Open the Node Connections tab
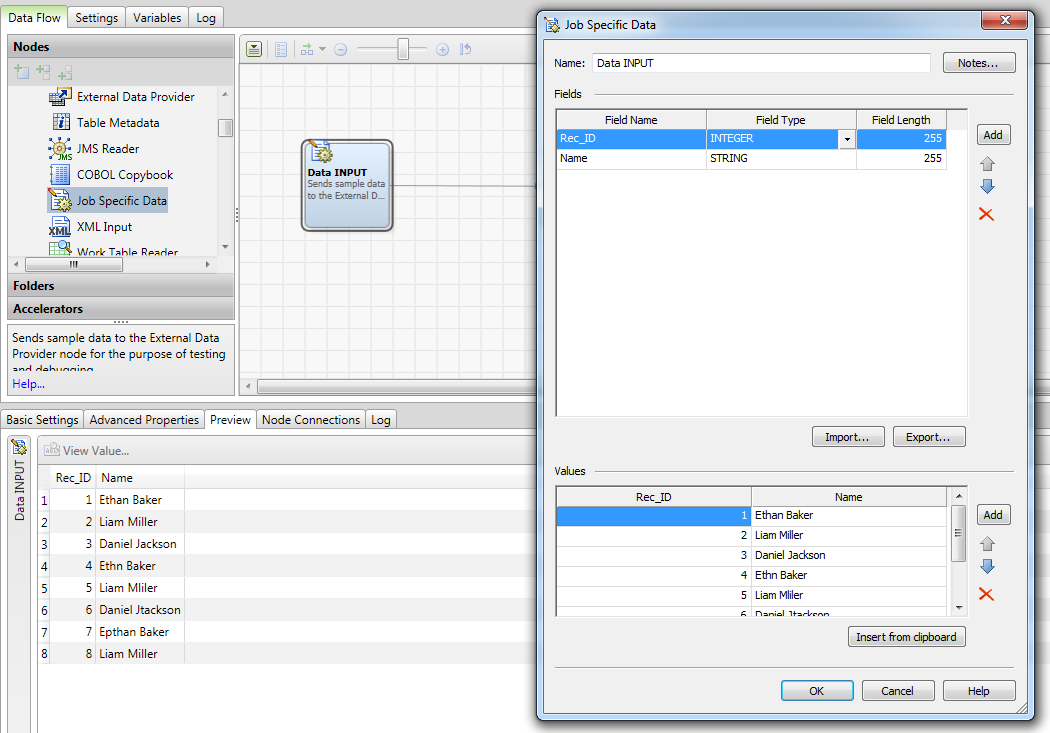The image size is (1050, 733). pyautogui.click(x=310, y=420)
